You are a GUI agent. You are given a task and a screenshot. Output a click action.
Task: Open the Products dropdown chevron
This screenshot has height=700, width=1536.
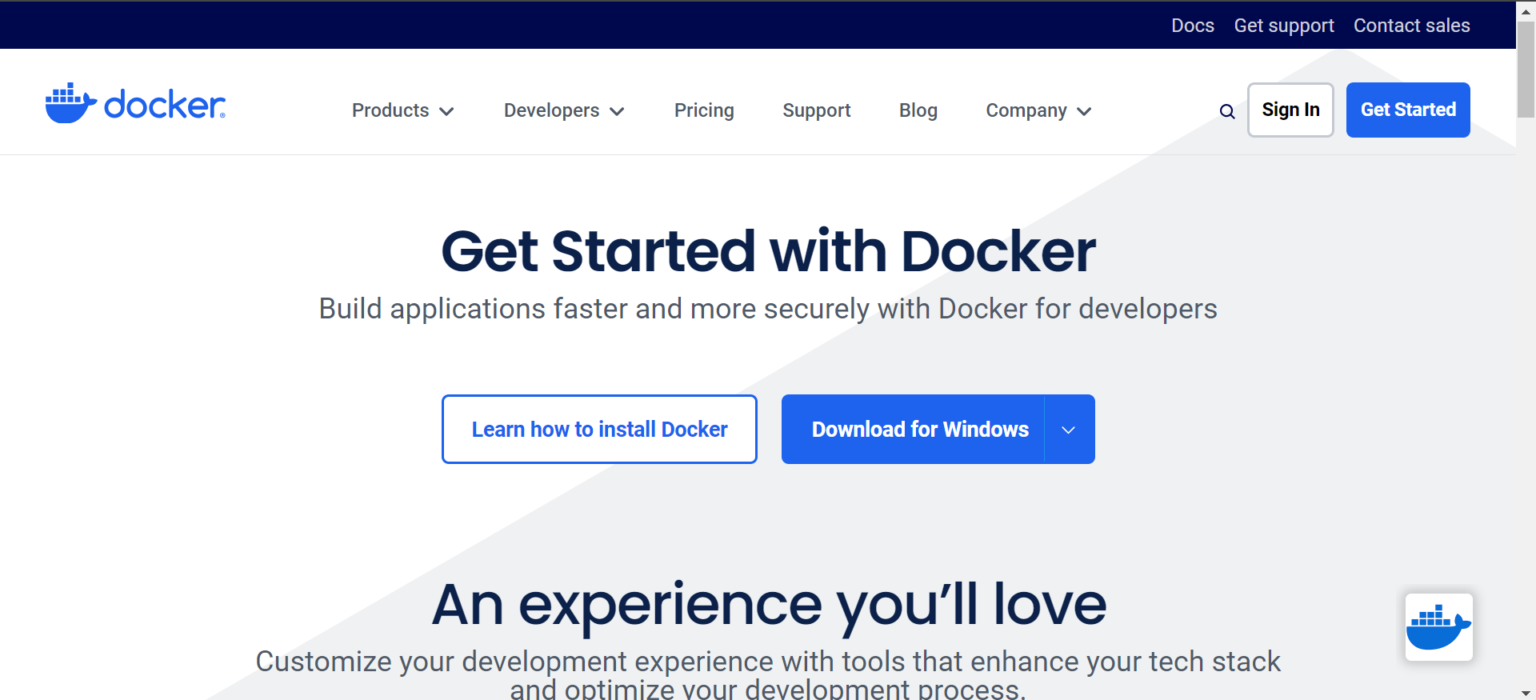click(x=447, y=111)
